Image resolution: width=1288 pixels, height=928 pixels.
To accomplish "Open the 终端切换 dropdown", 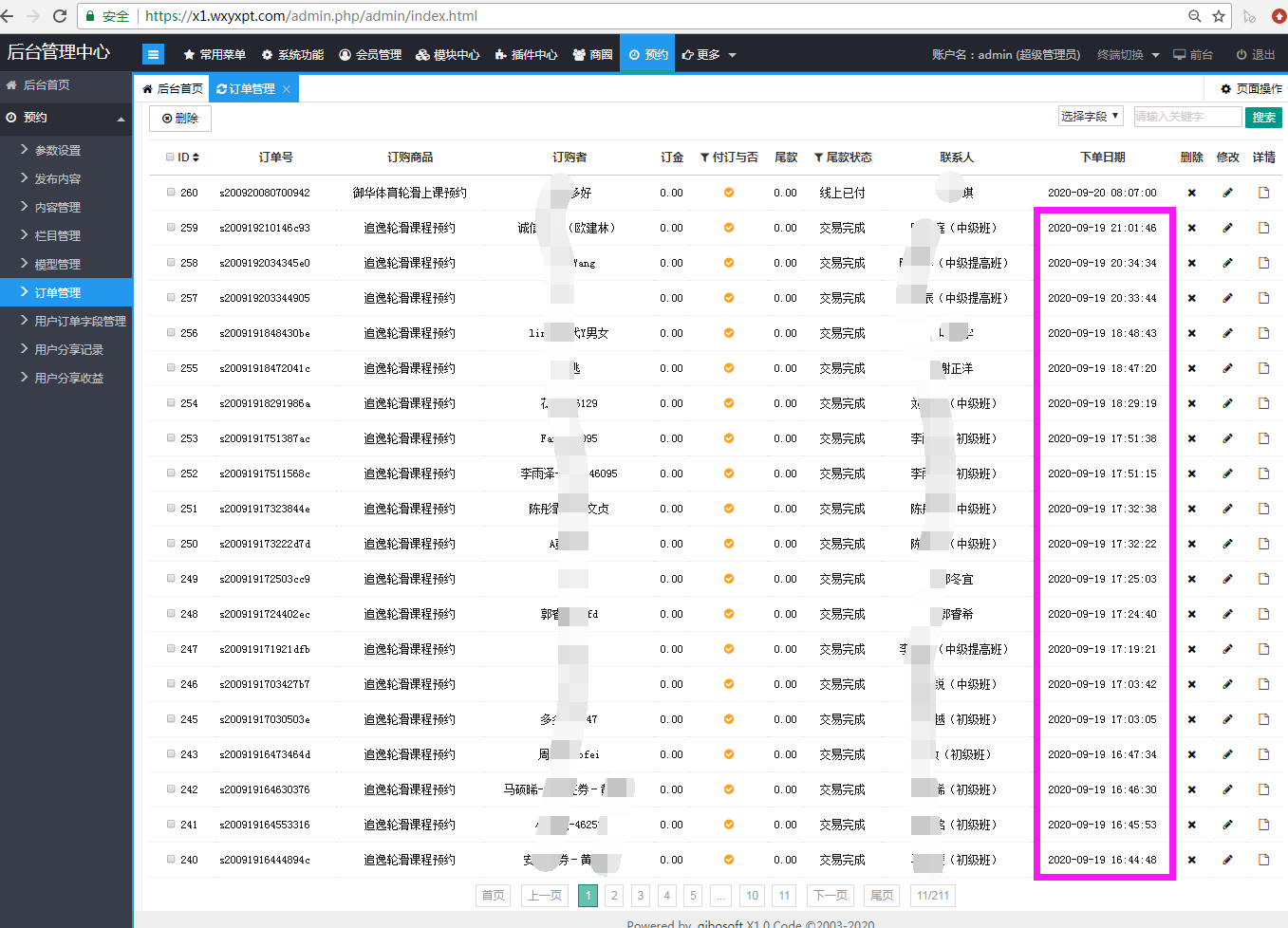I will tap(1128, 55).
